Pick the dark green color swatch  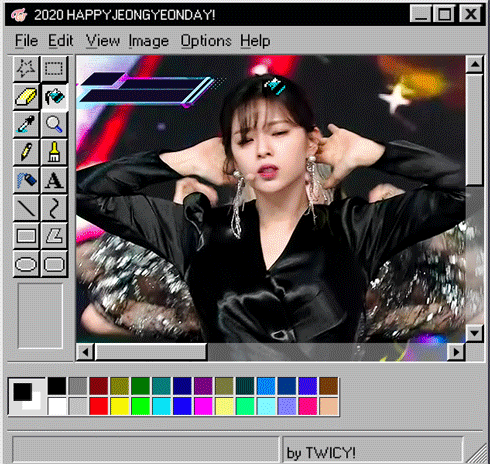(140, 386)
